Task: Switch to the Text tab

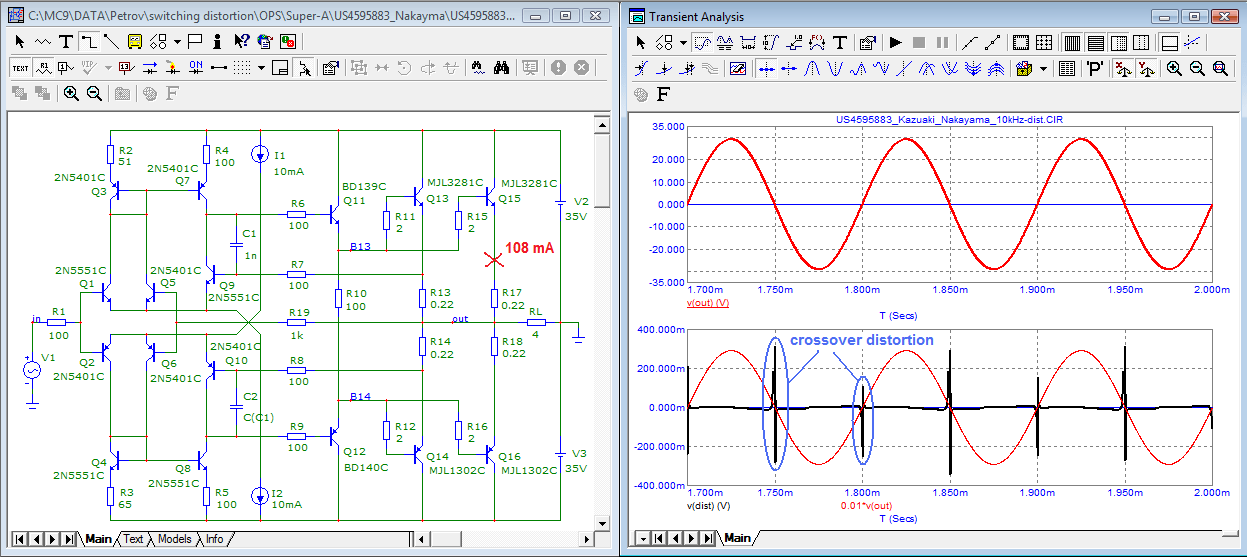Action: [x=134, y=538]
